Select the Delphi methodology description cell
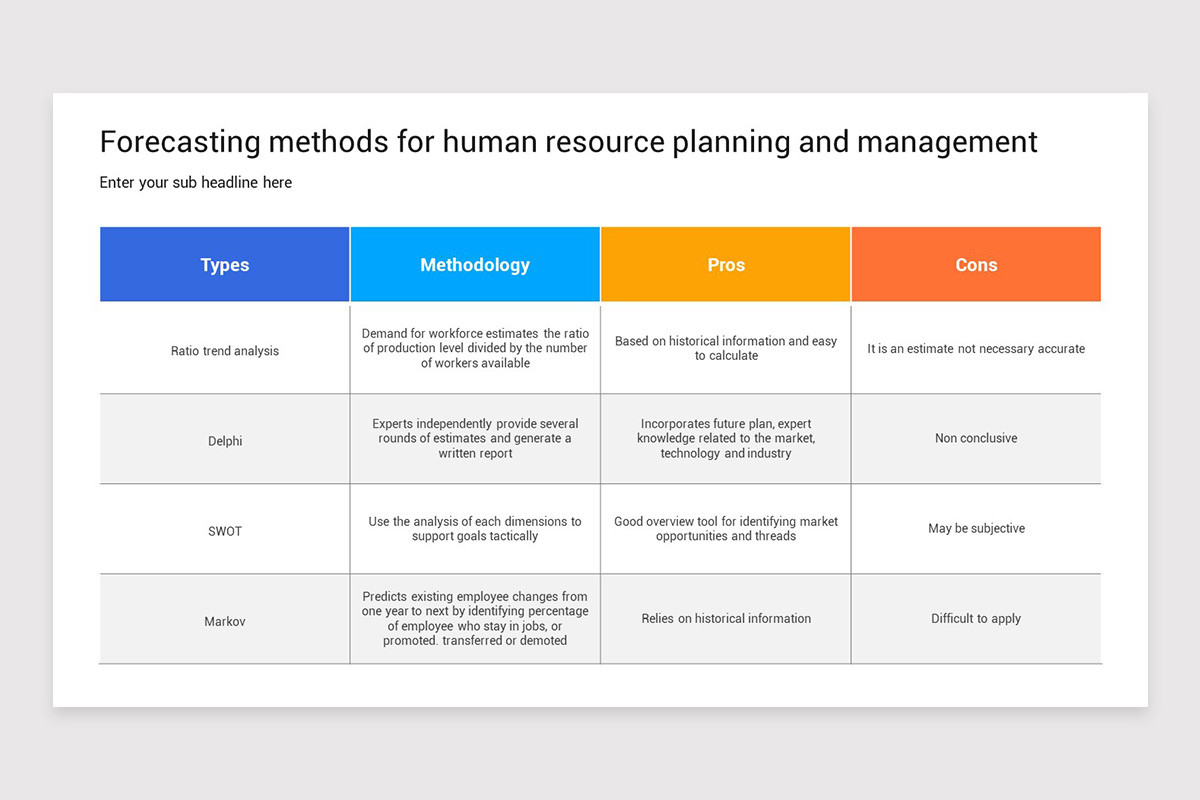1200x800 pixels. 475,438
